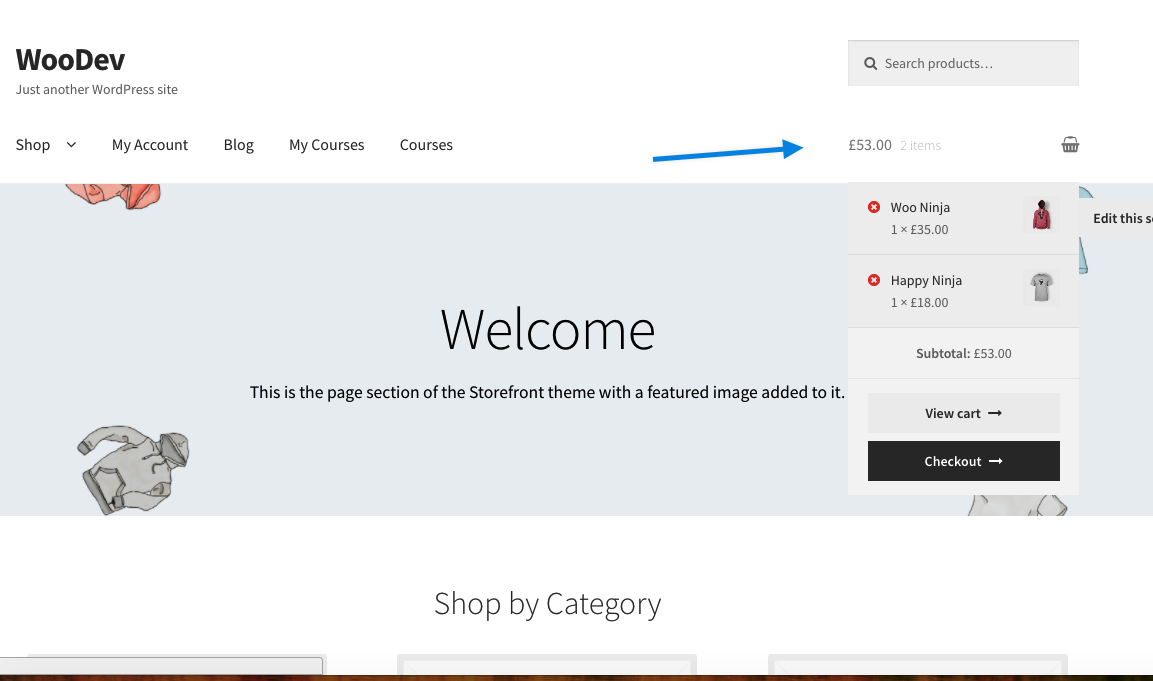Viewport: 1153px width, 681px height.
Task: Navigate to My Courses
Action: pos(326,145)
